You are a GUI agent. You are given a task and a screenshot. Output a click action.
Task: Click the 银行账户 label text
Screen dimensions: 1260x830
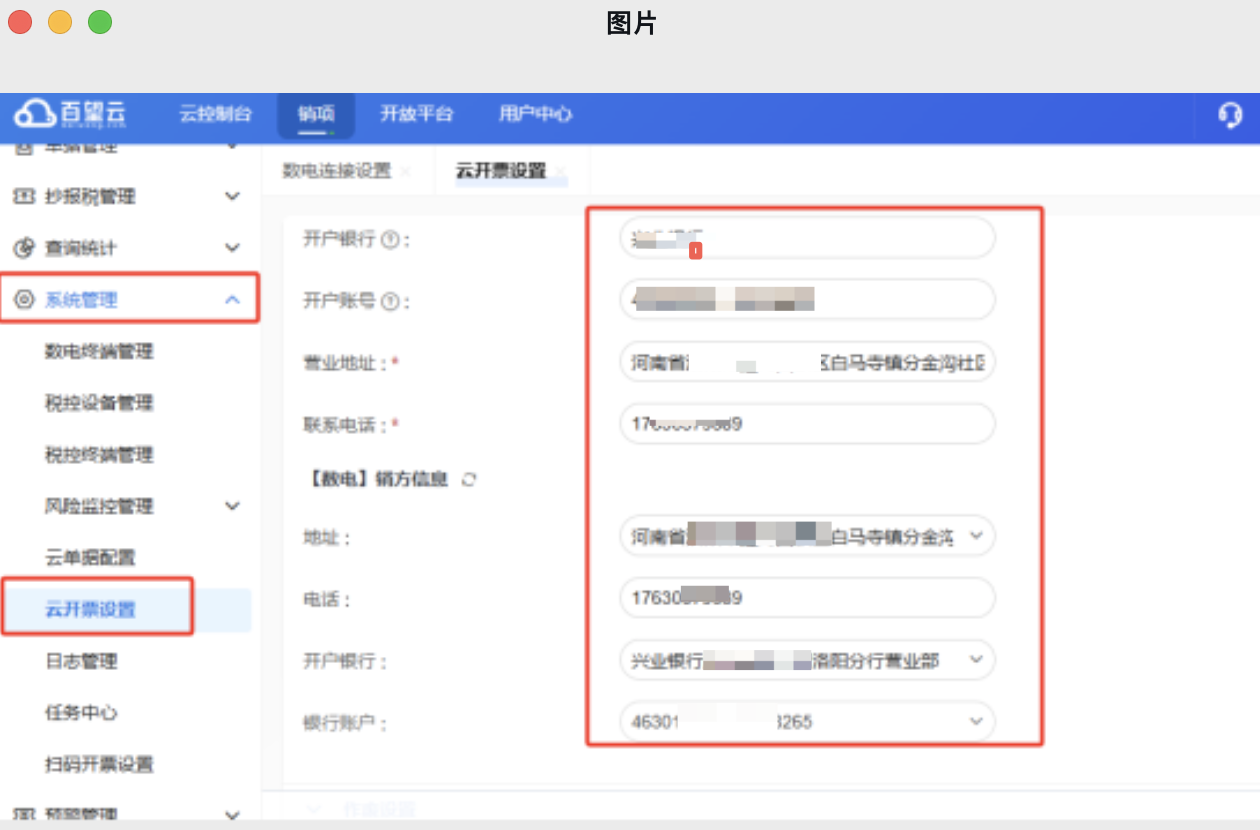[345, 723]
